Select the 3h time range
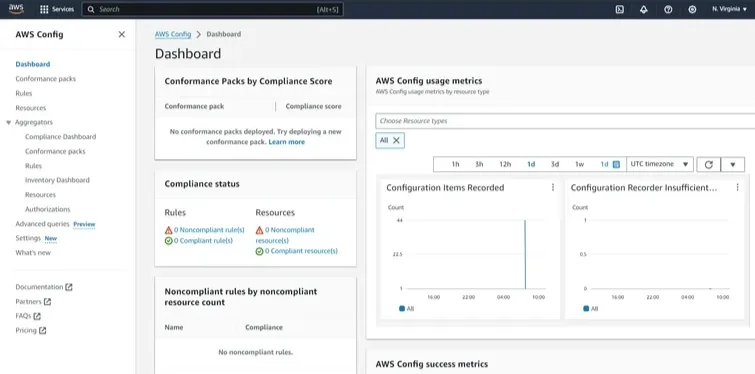This screenshot has height=374, width=755. click(x=479, y=164)
